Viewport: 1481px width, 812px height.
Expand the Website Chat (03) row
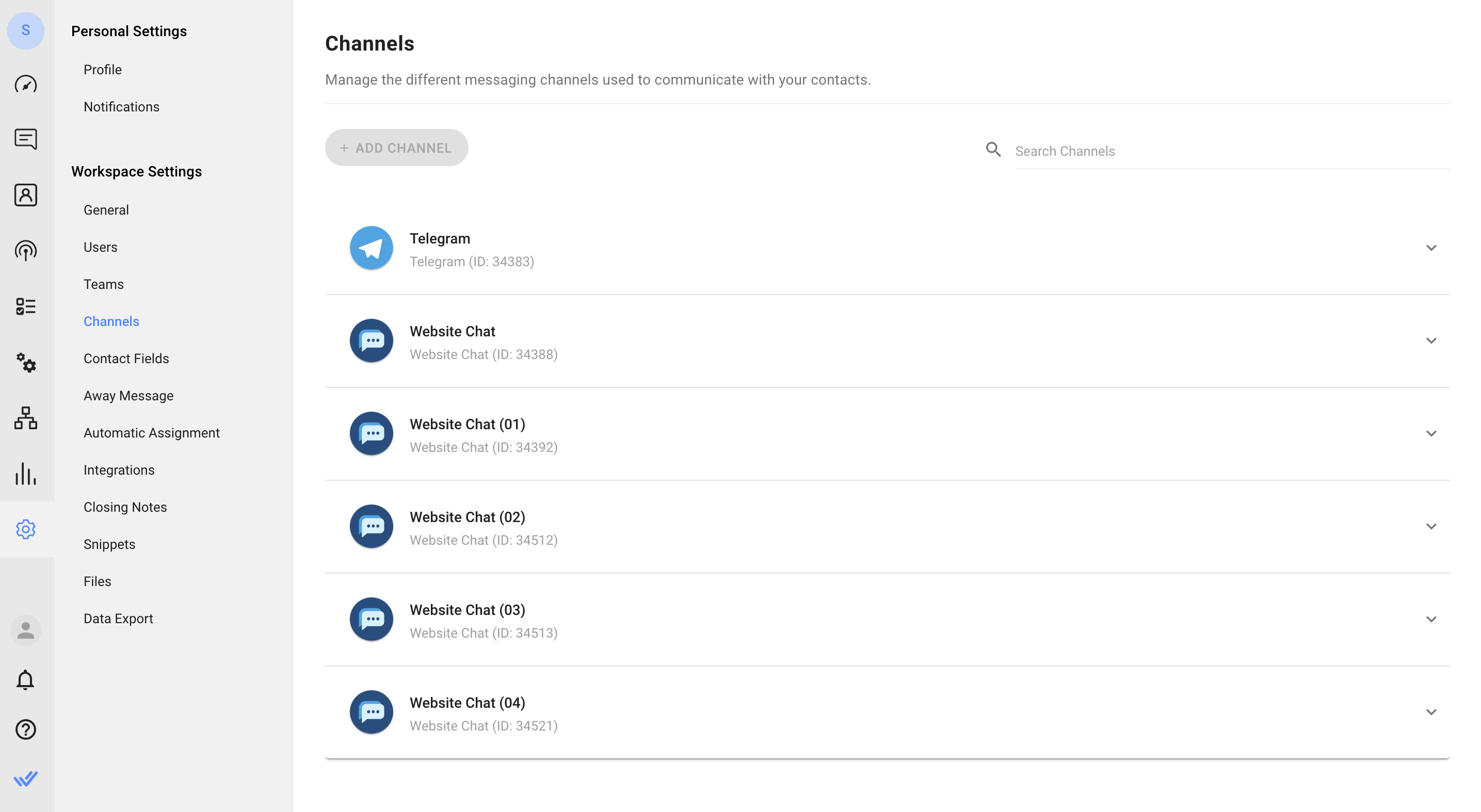click(1431, 619)
